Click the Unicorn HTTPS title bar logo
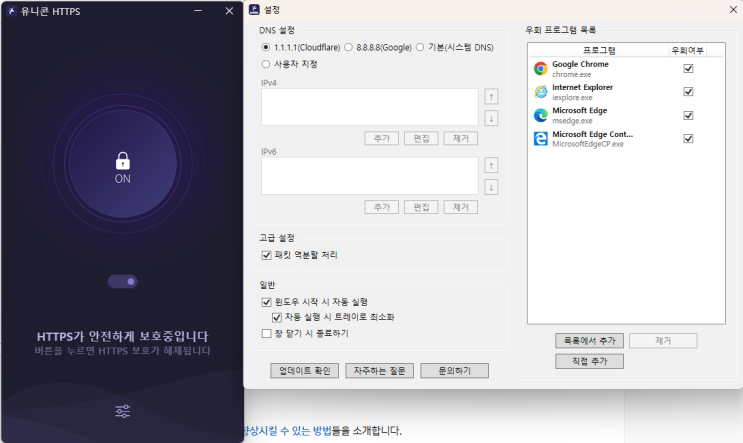 click(x=11, y=11)
